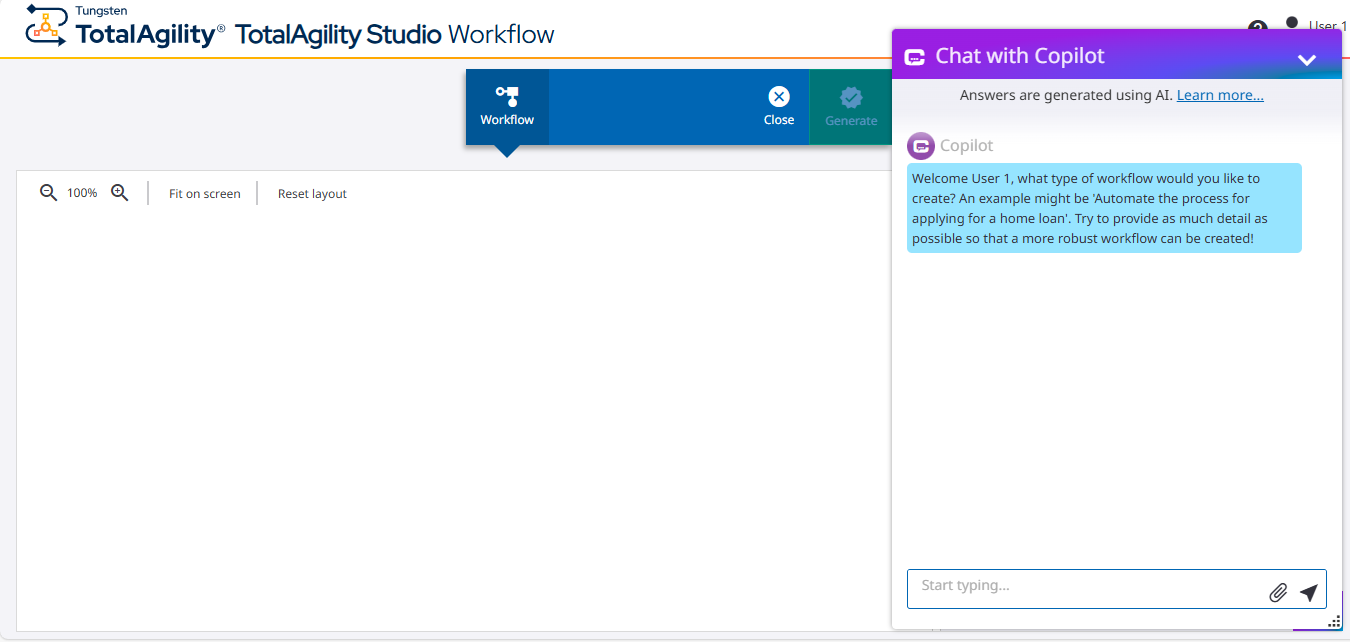Click the Start typing chat input field

(x=1080, y=588)
